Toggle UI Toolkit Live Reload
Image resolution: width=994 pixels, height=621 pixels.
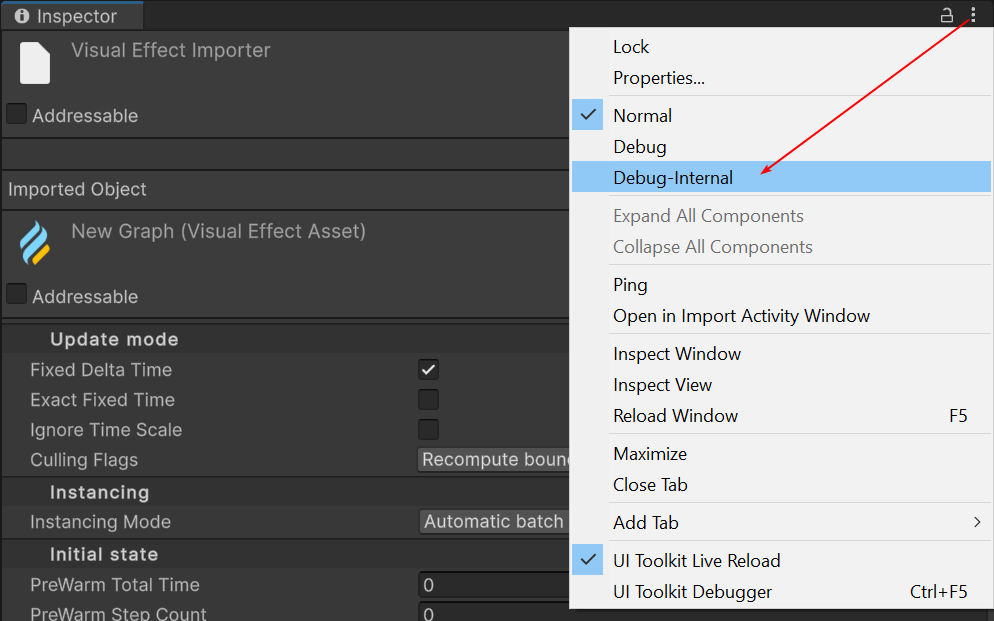(696, 561)
